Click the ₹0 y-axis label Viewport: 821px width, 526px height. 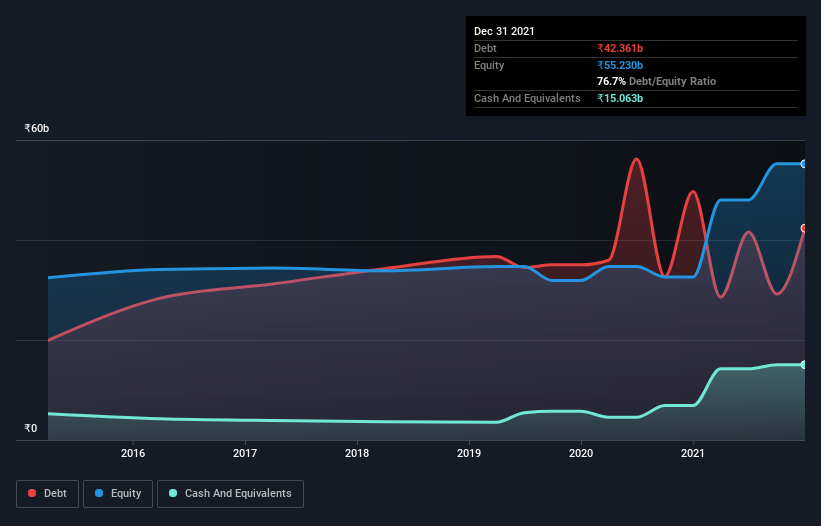(x=31, y=428)
